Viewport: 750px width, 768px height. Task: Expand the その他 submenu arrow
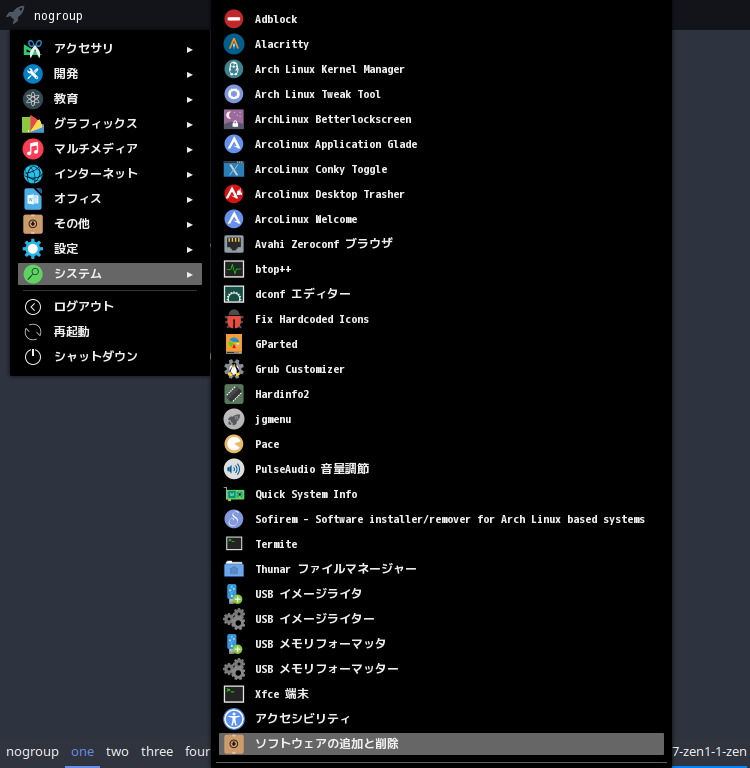point(190,224)
